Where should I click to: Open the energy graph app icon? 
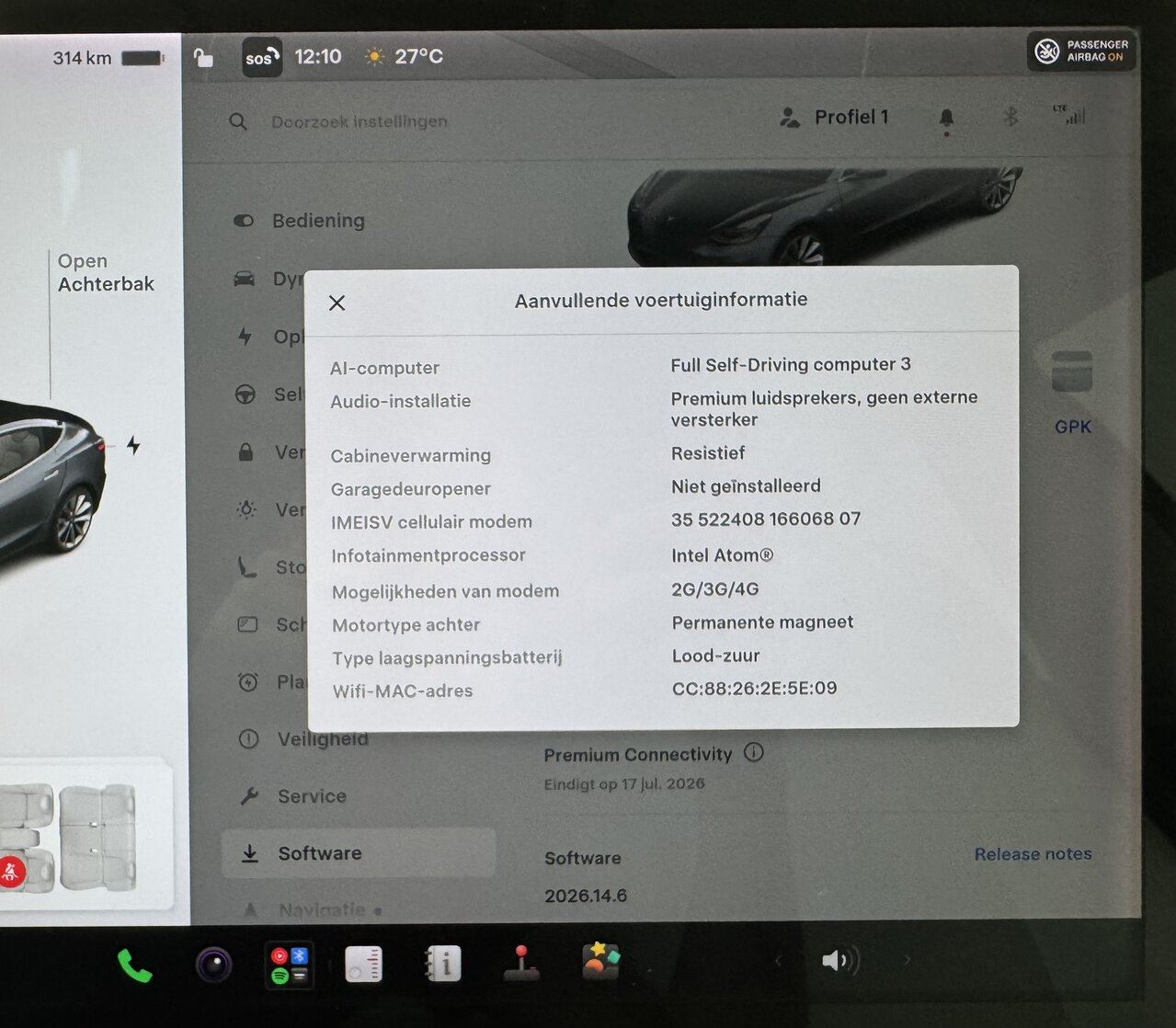click(364, 965)
